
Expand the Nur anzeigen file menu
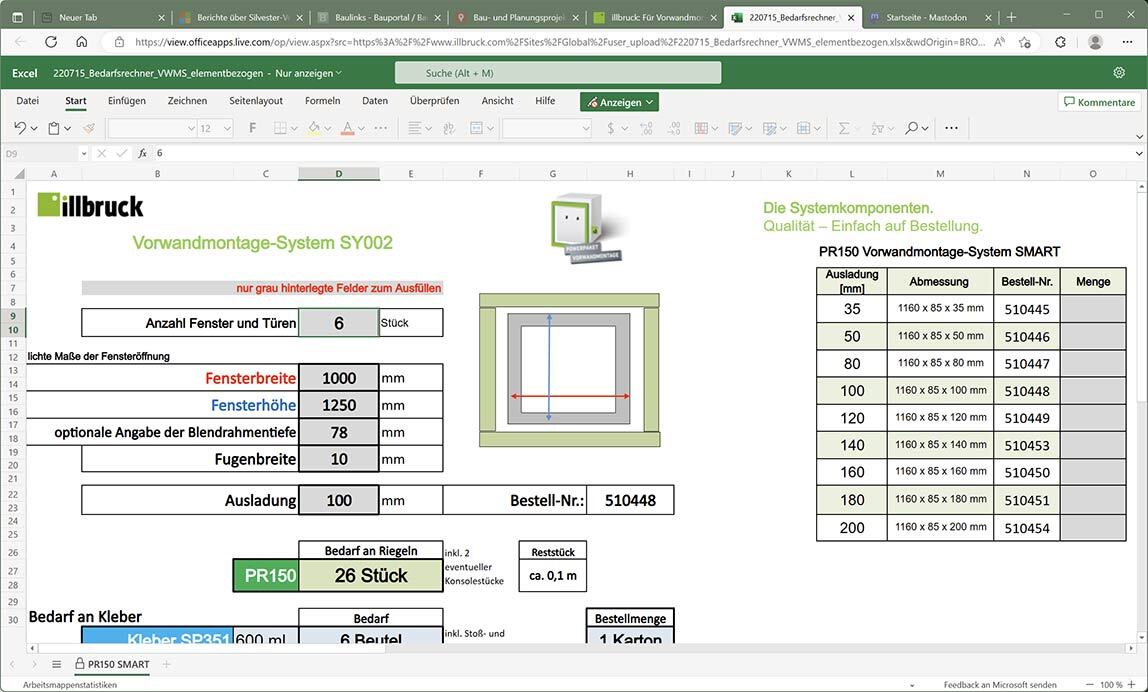pyautogui.click(x=308, y=73)
